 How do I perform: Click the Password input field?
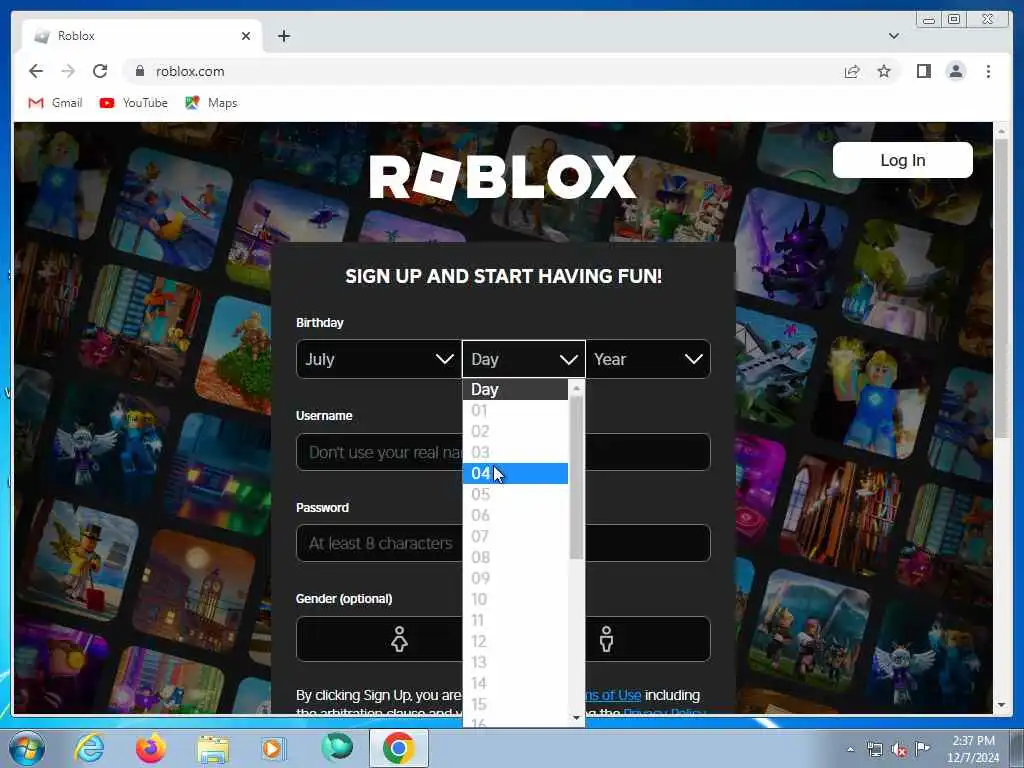[503, 543]
